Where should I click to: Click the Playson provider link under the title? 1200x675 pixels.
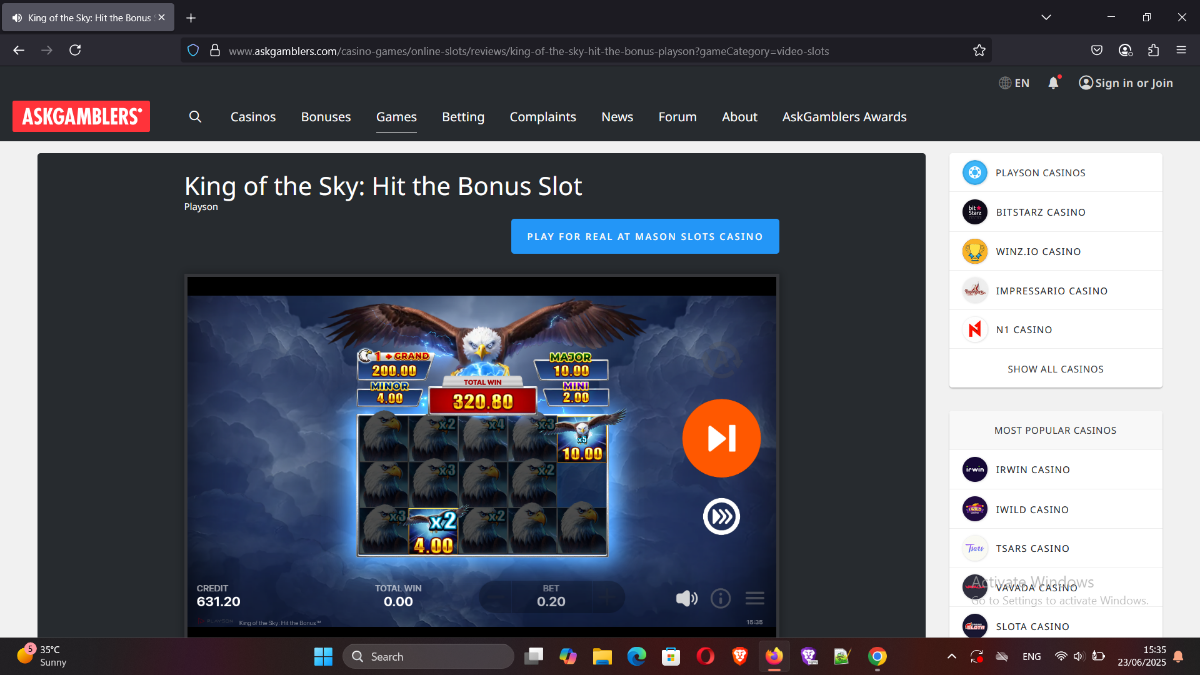(x=201, y=207)
